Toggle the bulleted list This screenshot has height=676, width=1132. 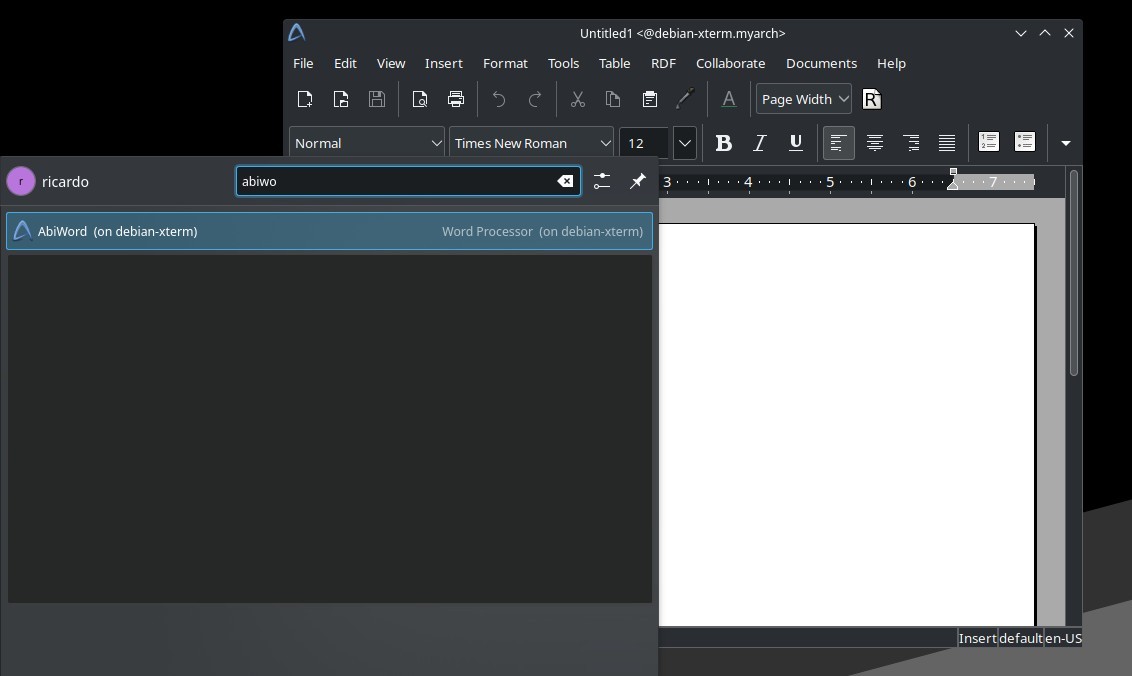[x=1024, y=142]
